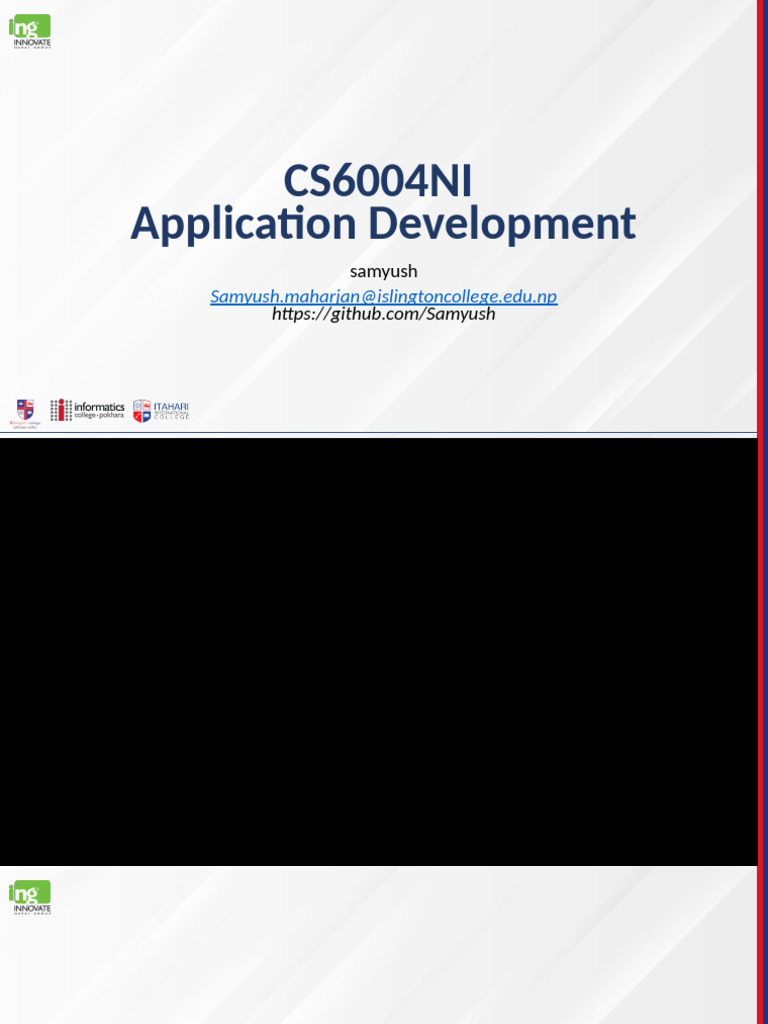Click the 'INNOVATE' text under top logo
Viewport: 768px width, 1024px height.
(32, 41)
